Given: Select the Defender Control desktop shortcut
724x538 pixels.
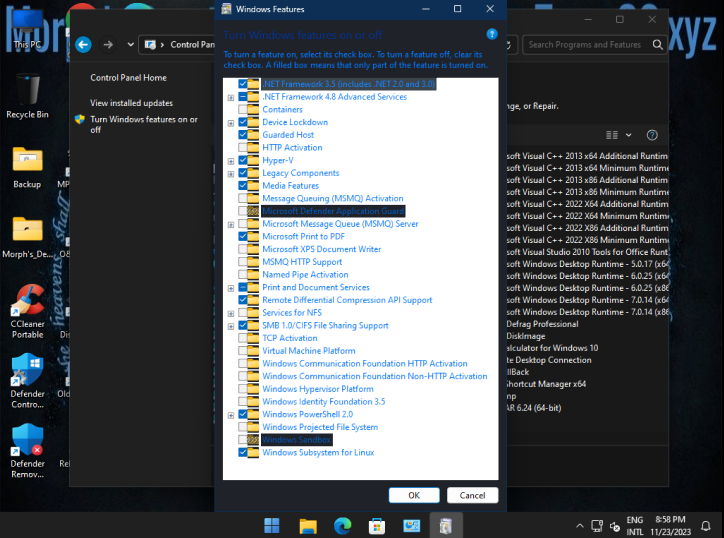Looking at the screenshot, I should [x=27, y=381].
